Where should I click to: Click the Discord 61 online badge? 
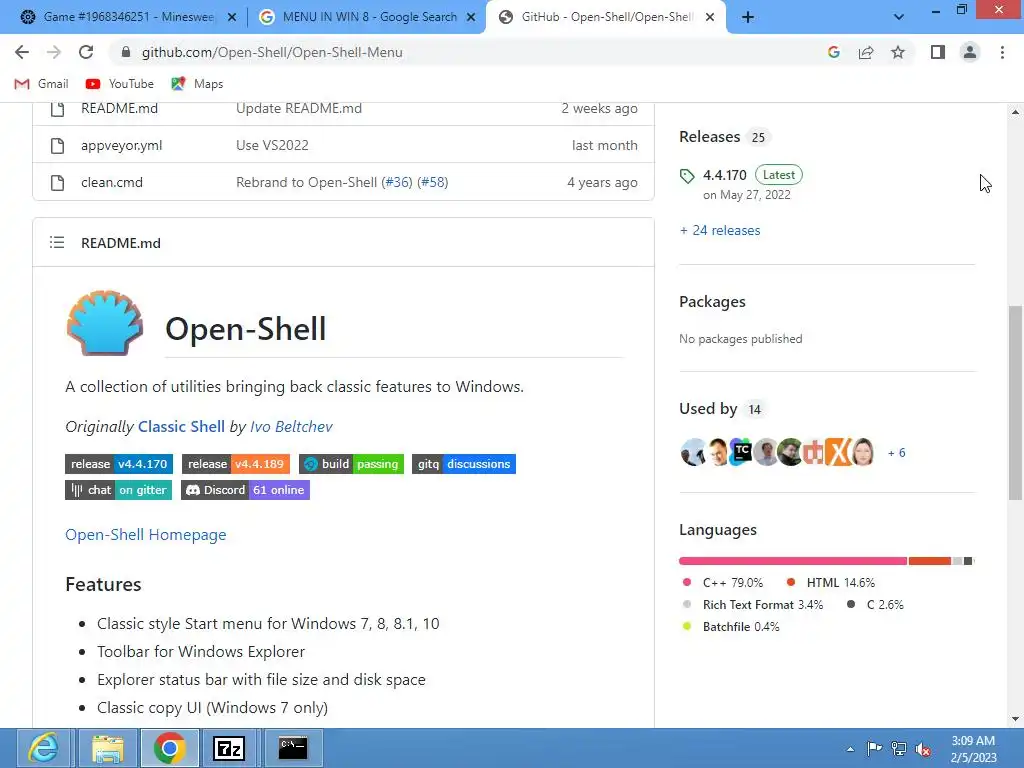point(246,490)
